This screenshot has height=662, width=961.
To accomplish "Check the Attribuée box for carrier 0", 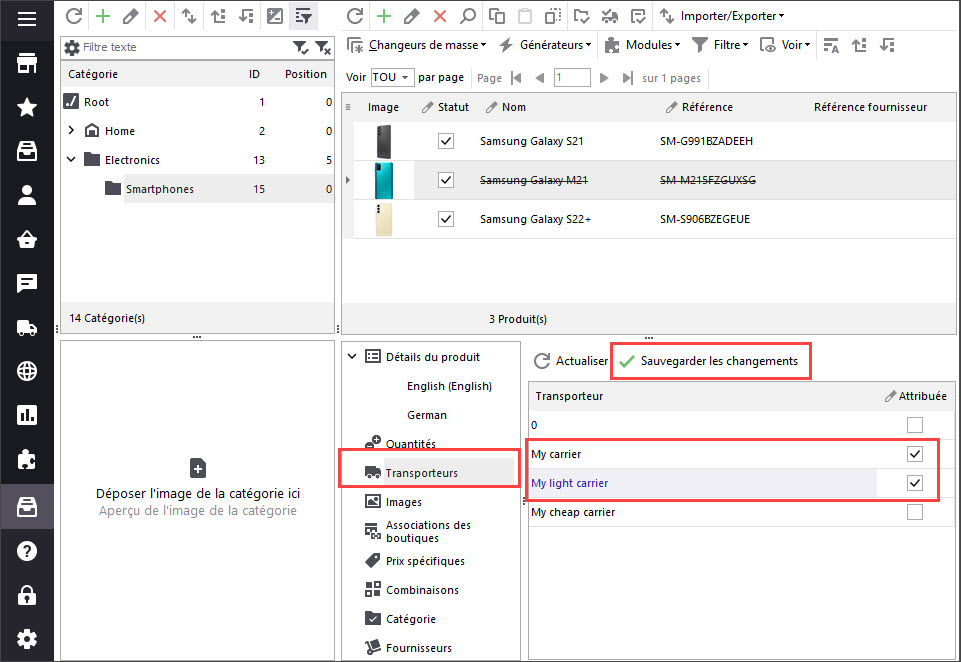I will click(915, 425).
